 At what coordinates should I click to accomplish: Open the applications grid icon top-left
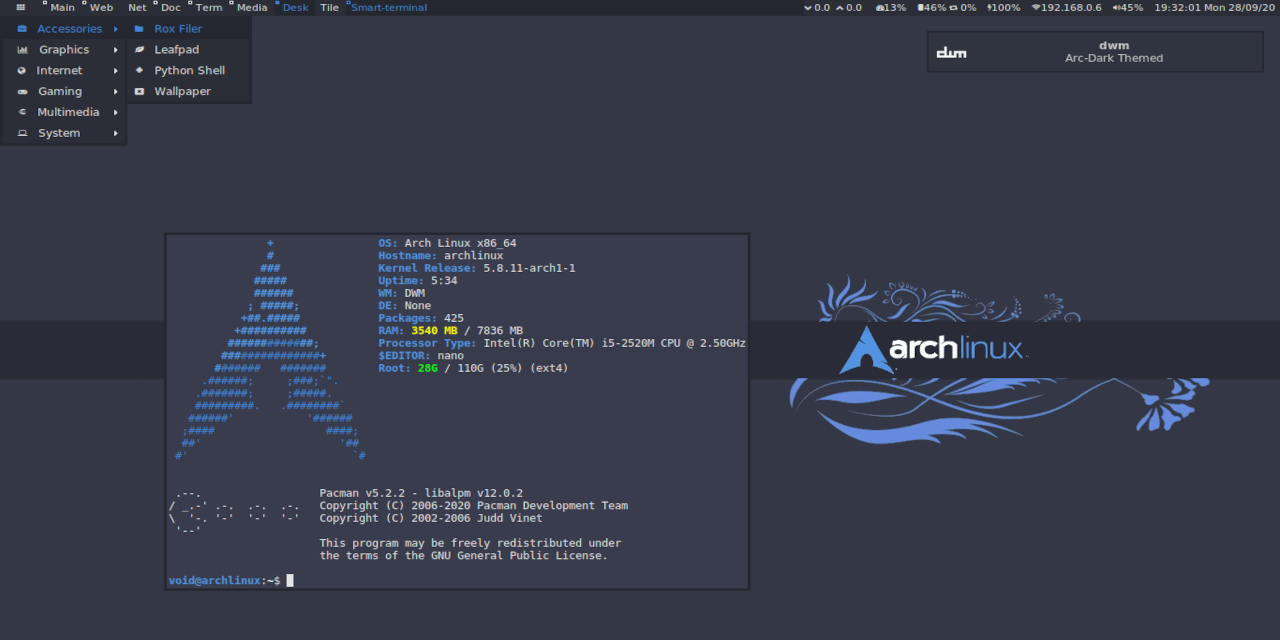(20, 7)
